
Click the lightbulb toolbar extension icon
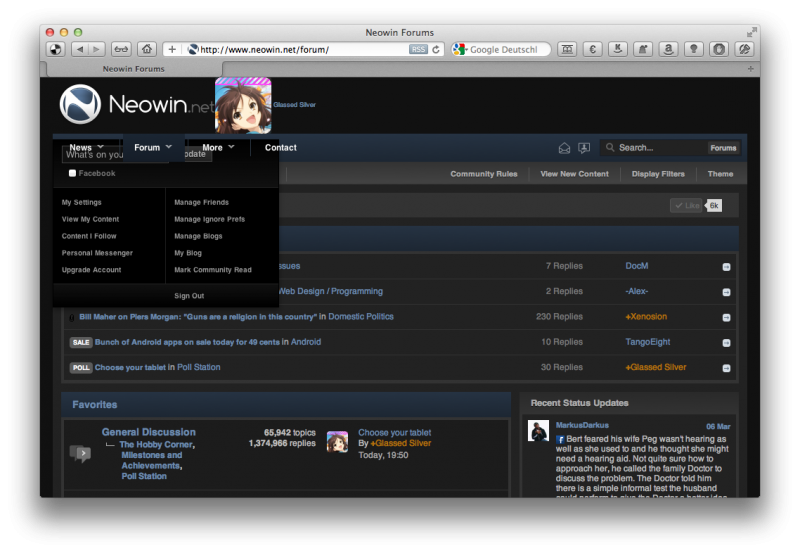693,49
